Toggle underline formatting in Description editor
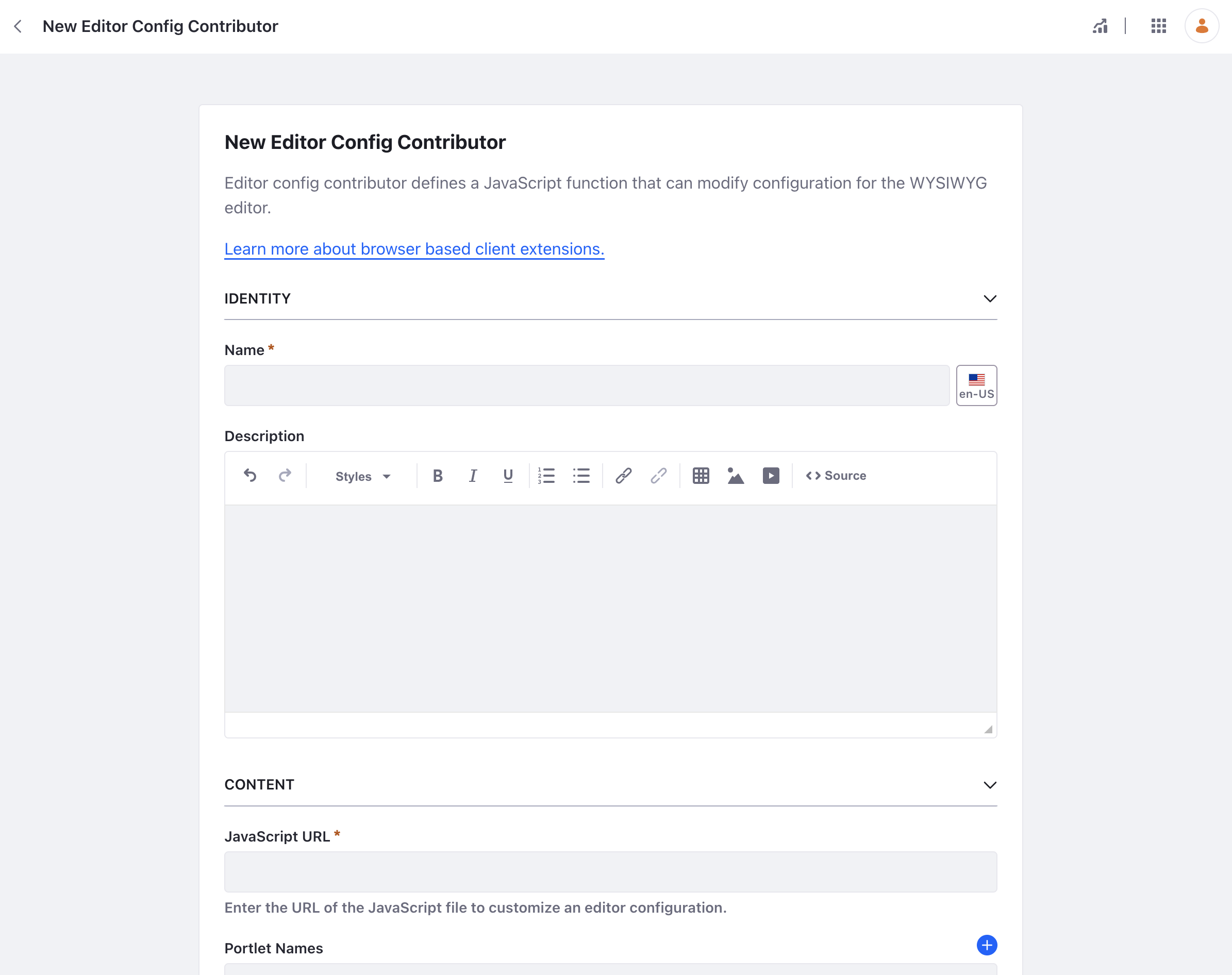 pyautogui.click(x=508, y=476)
